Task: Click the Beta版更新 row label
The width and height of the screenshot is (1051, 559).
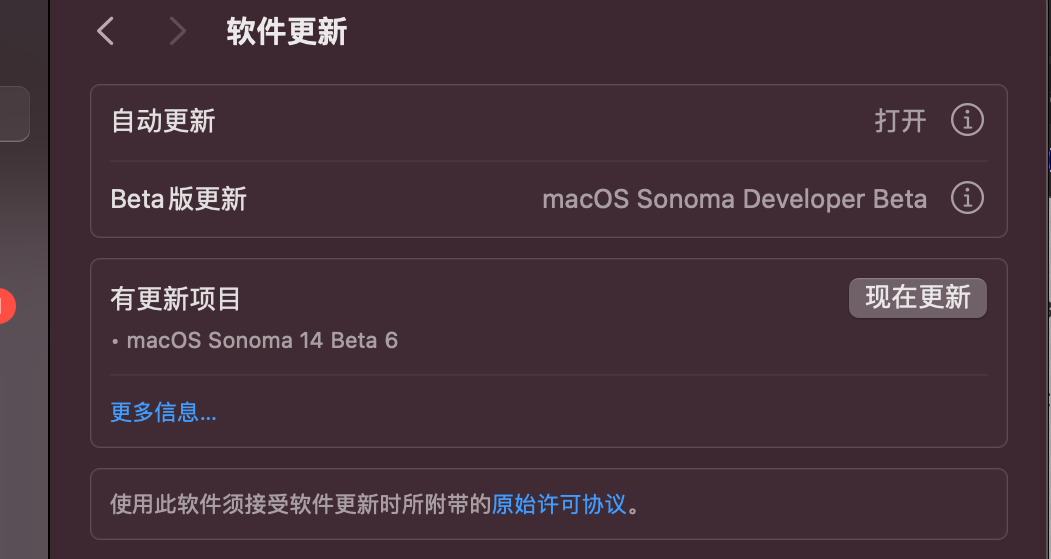Action: (179, 199)
